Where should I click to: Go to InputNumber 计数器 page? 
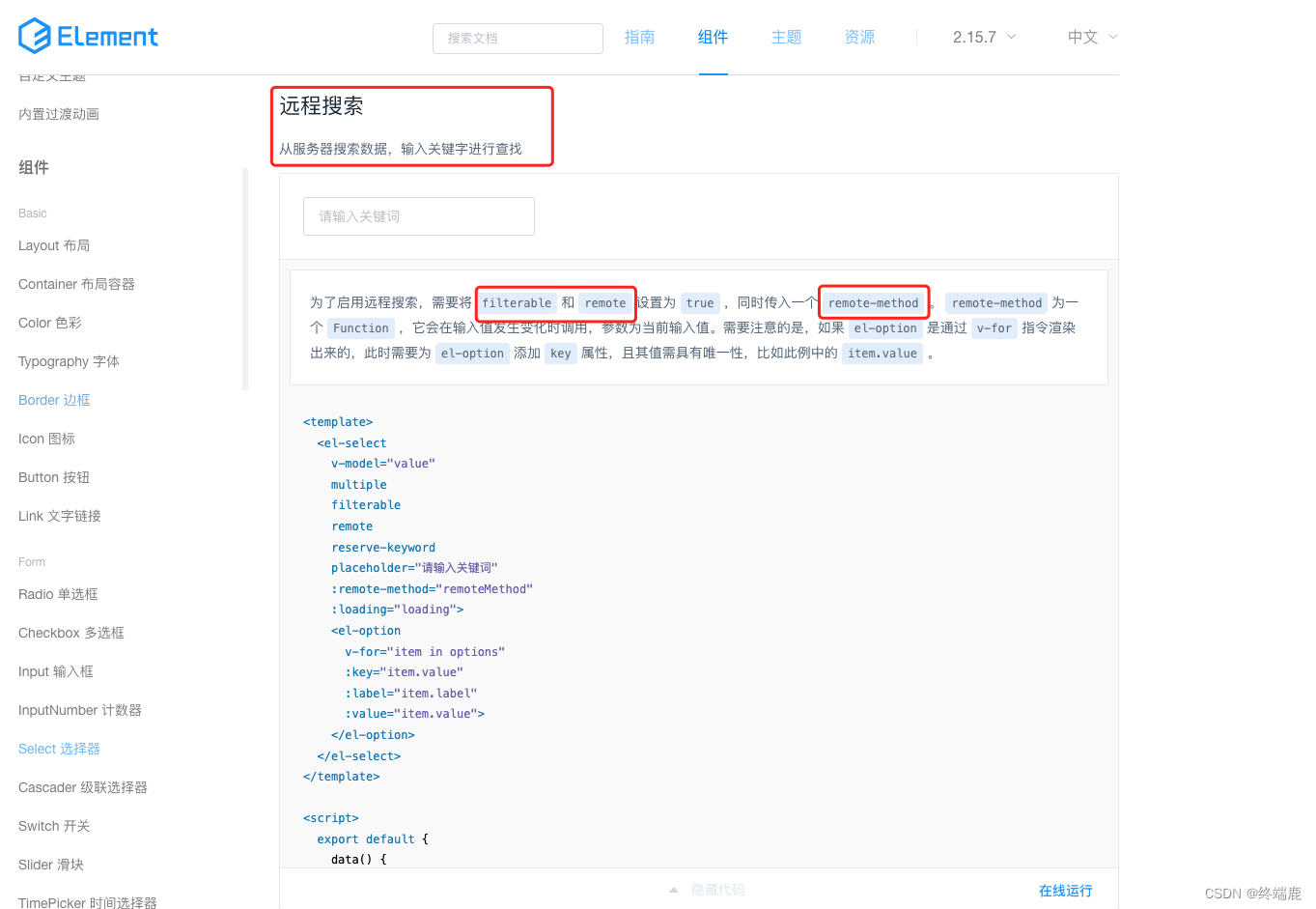[80, 710]
